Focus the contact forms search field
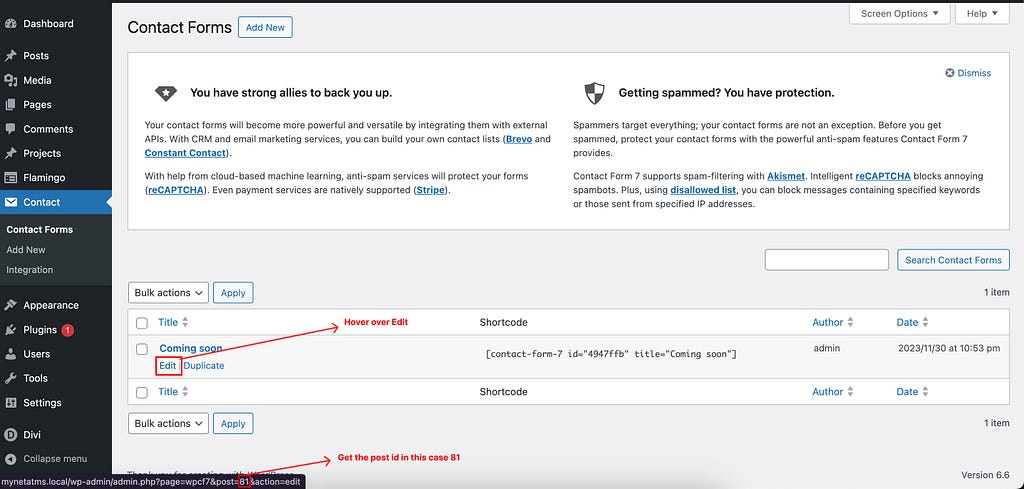Viewport: 1024px width, 489px height. click(827, 260)
